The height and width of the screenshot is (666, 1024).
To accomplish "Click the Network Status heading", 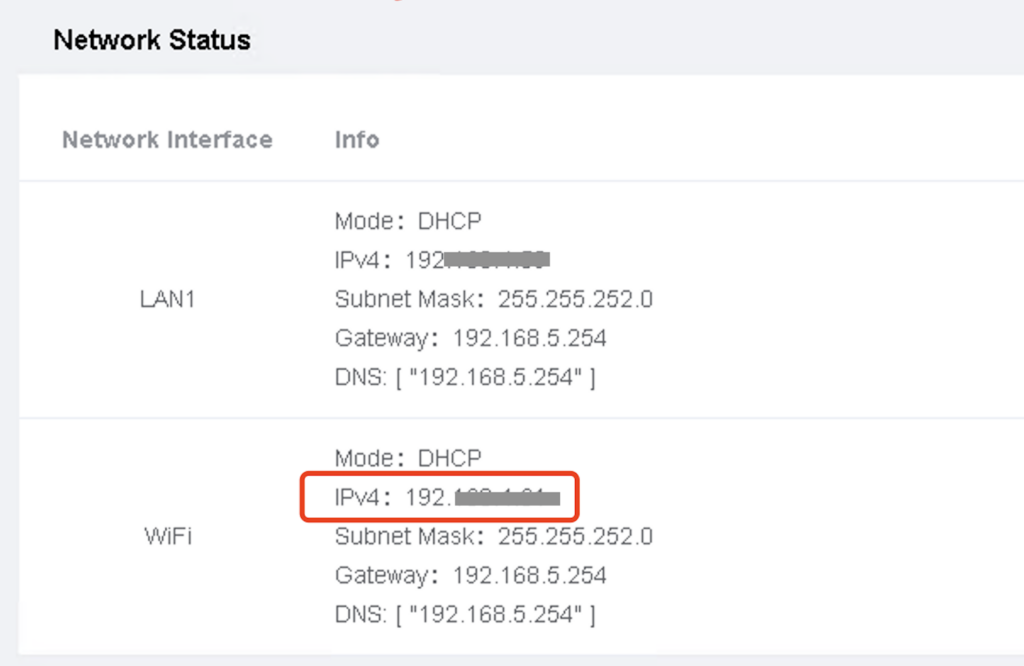I will coord(152,40).
